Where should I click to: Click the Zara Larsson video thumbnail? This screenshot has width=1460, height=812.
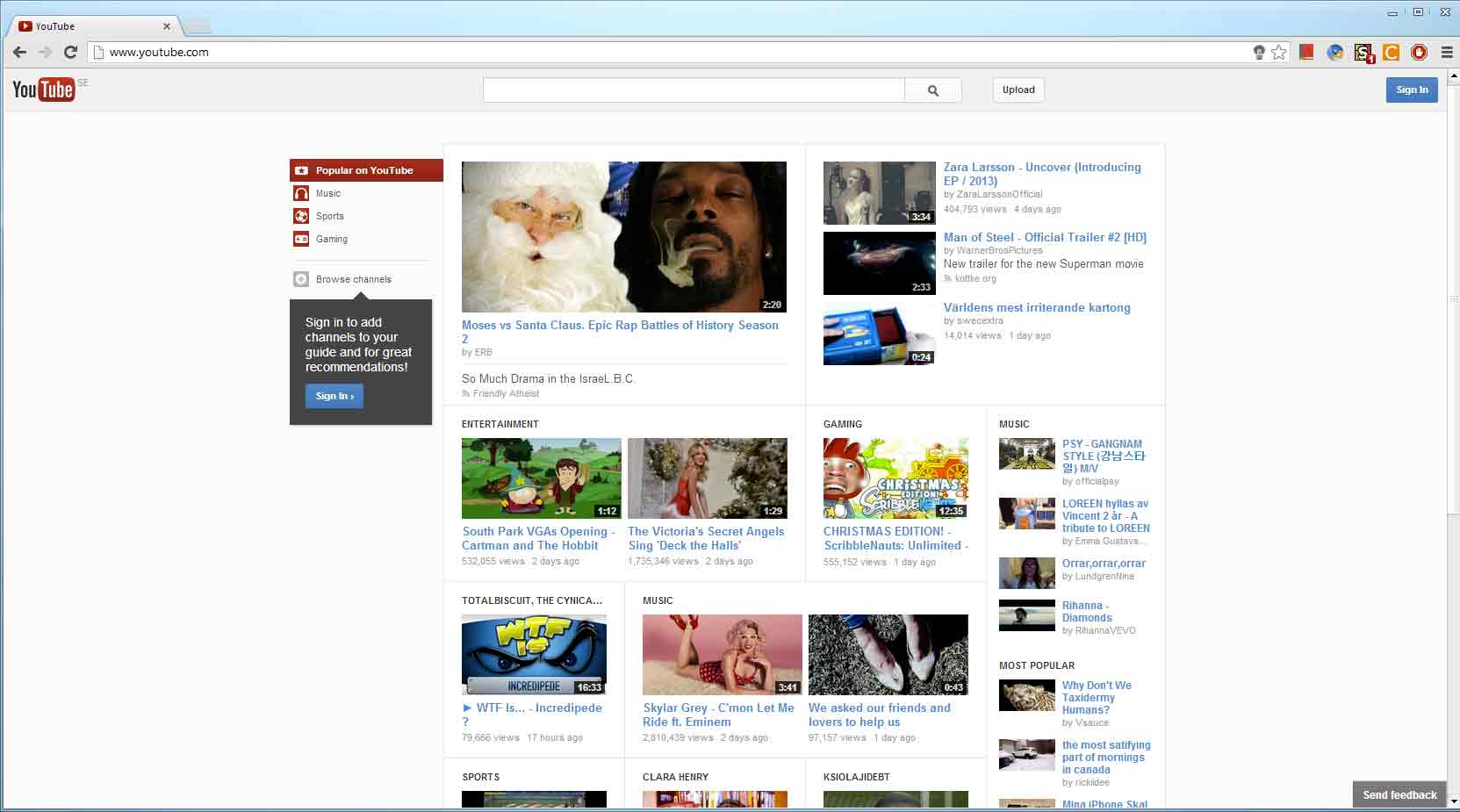point(880,193)
